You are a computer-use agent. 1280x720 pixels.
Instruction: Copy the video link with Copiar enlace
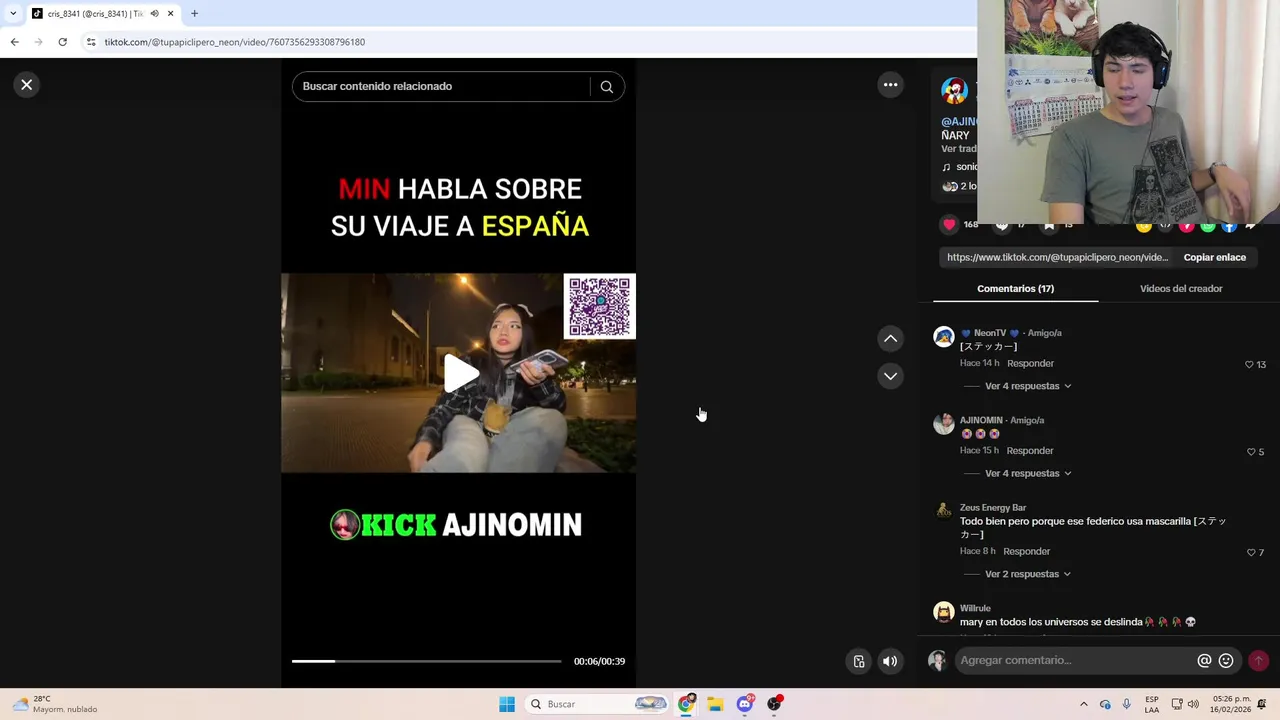(x=1214, y=257)
